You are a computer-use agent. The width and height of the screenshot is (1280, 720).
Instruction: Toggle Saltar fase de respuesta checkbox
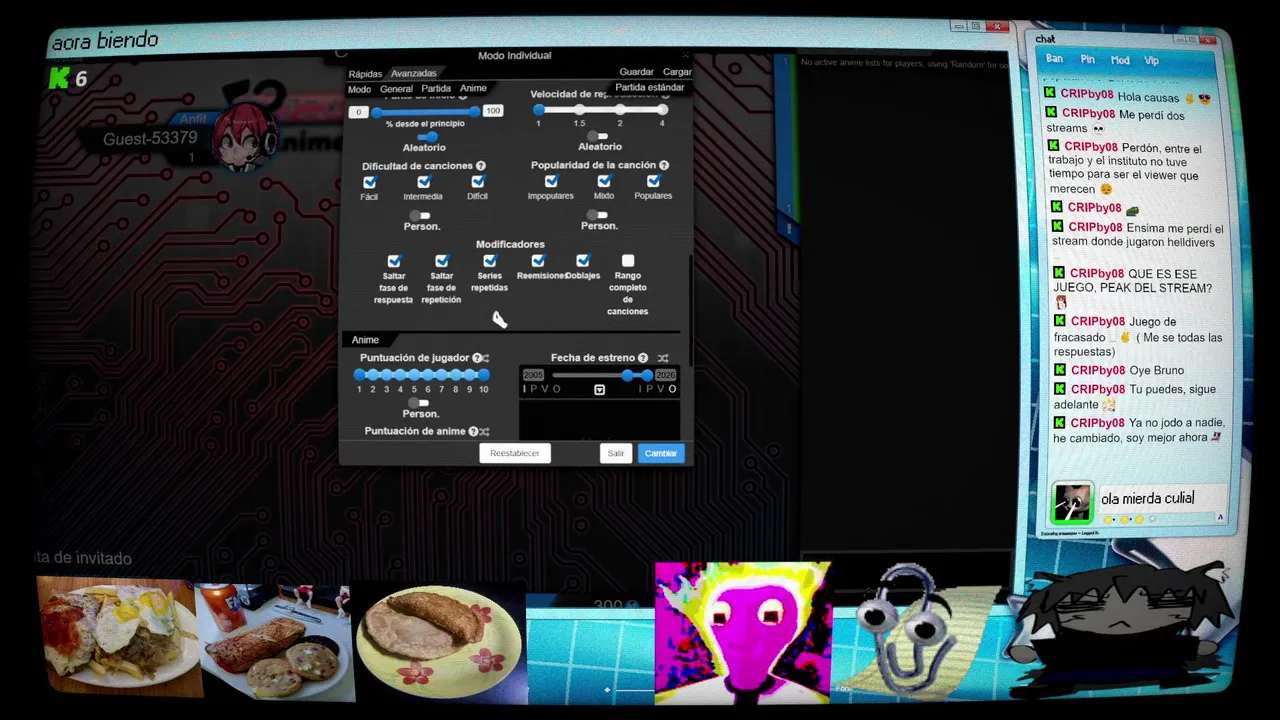tap(394, 261)
